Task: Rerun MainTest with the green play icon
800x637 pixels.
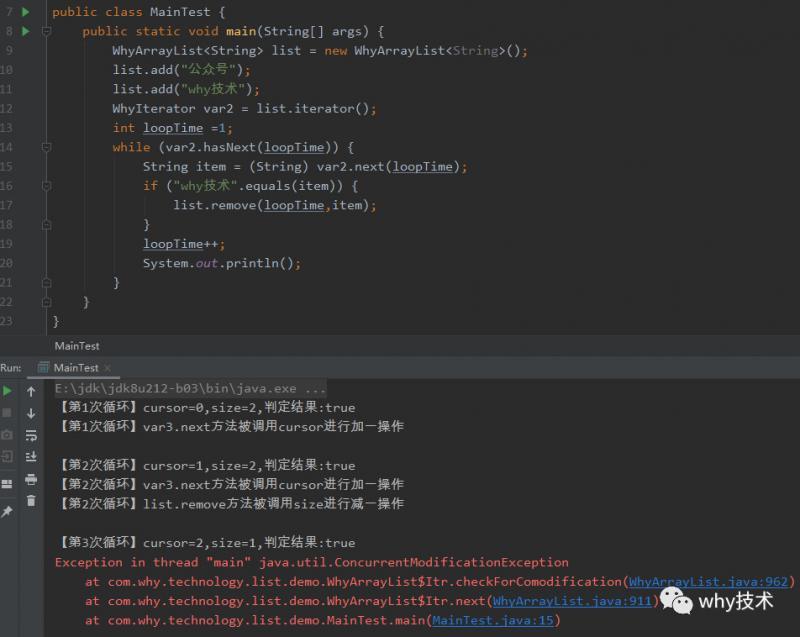Action: [8, 393]
